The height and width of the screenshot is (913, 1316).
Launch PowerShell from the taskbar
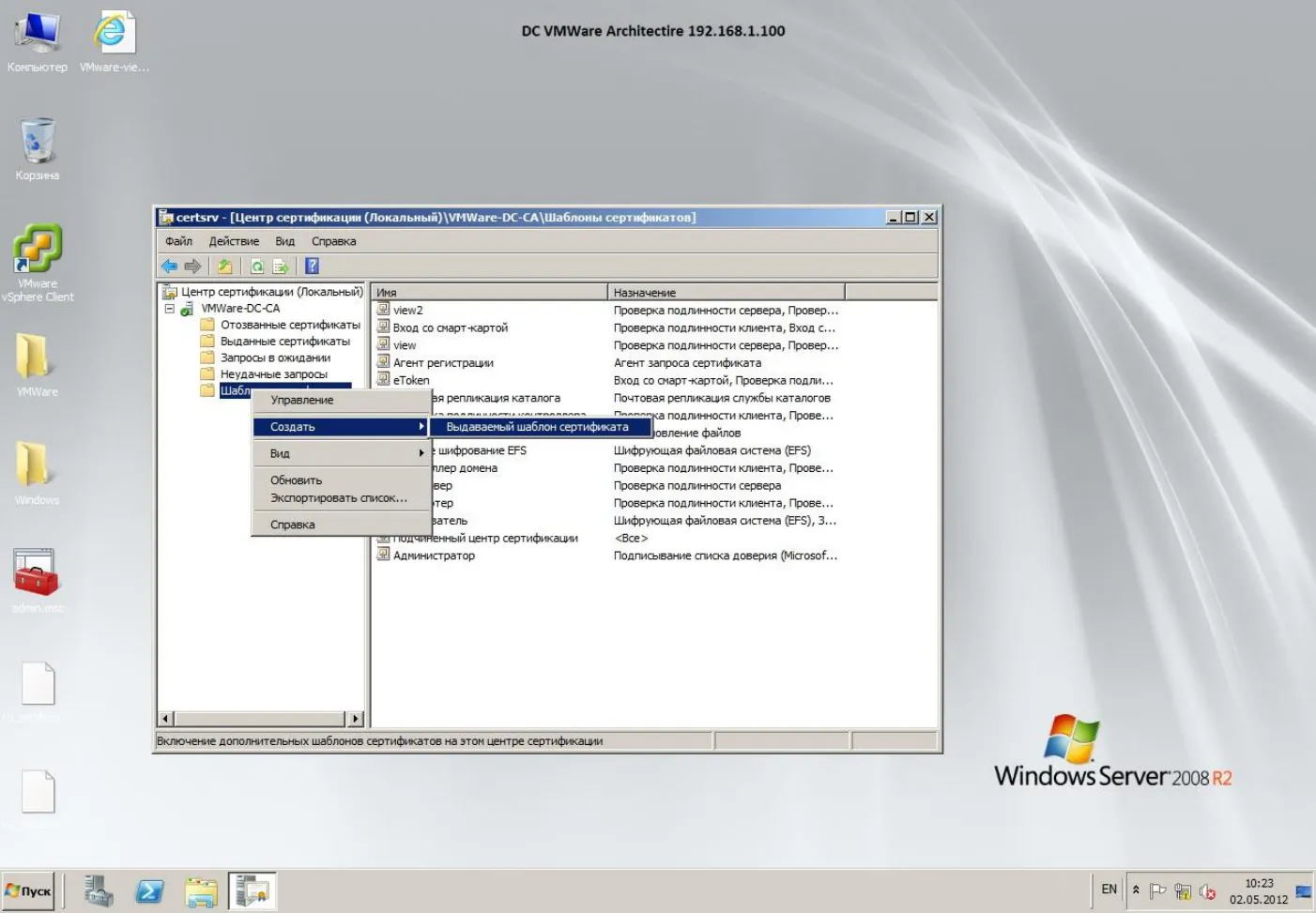click(x=150, y=890)
